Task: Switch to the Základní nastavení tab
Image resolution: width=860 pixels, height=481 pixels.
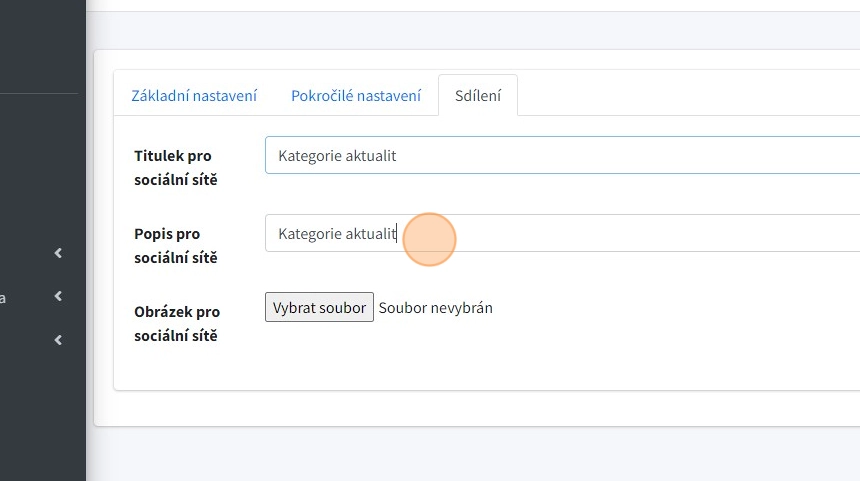Action: pyautogui.click(x=194, y=96)
